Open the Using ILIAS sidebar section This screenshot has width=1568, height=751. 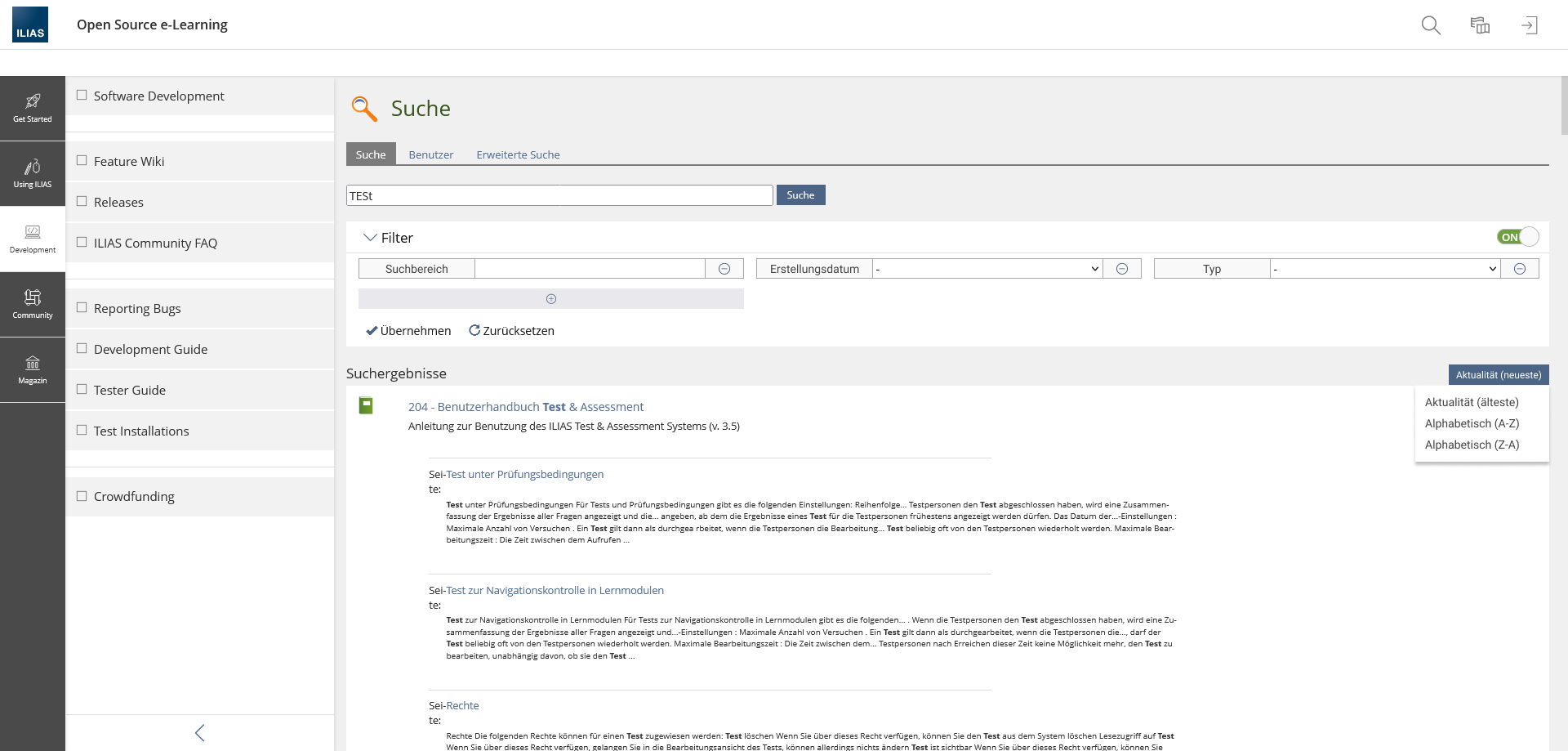[x=33, y=173]
